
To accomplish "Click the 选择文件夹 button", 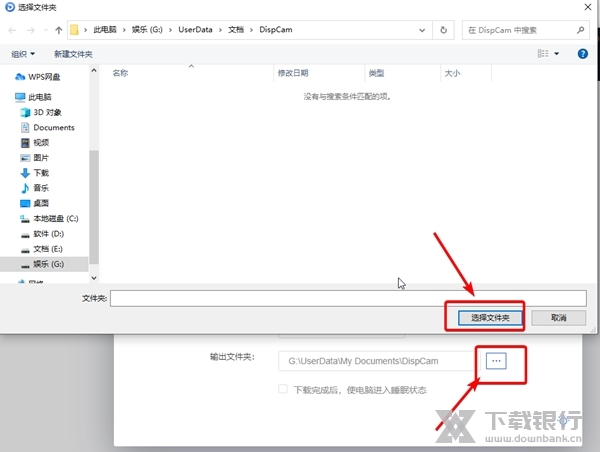I will point(490,318).
